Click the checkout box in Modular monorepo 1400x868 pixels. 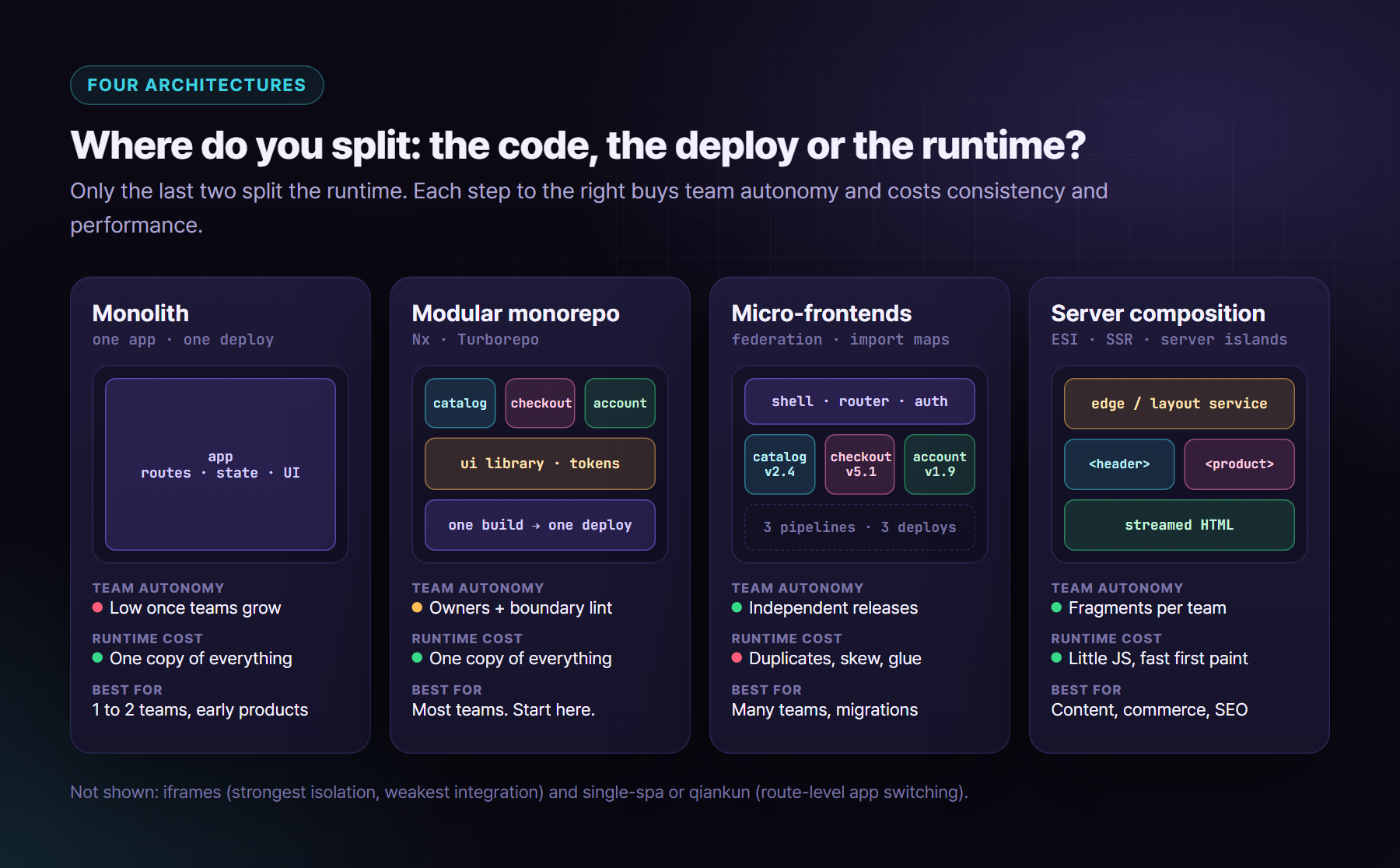(x=541, y=403)
